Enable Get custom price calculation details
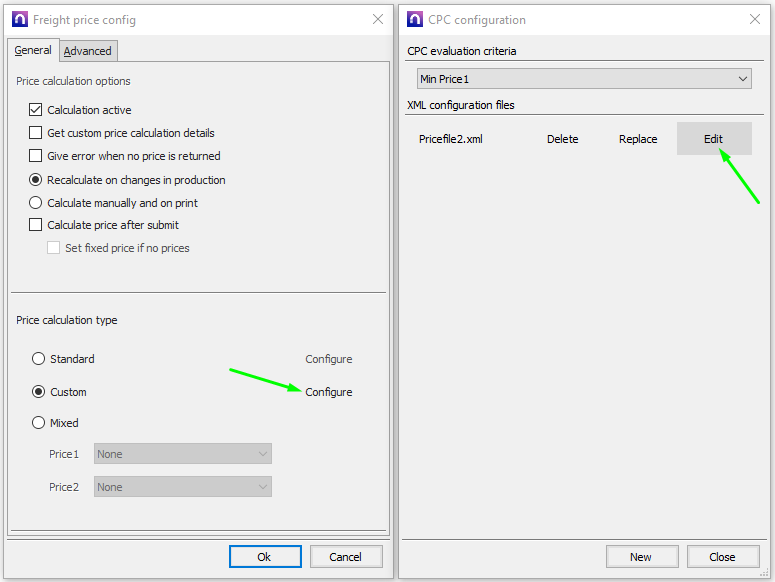 pos(37,133)
